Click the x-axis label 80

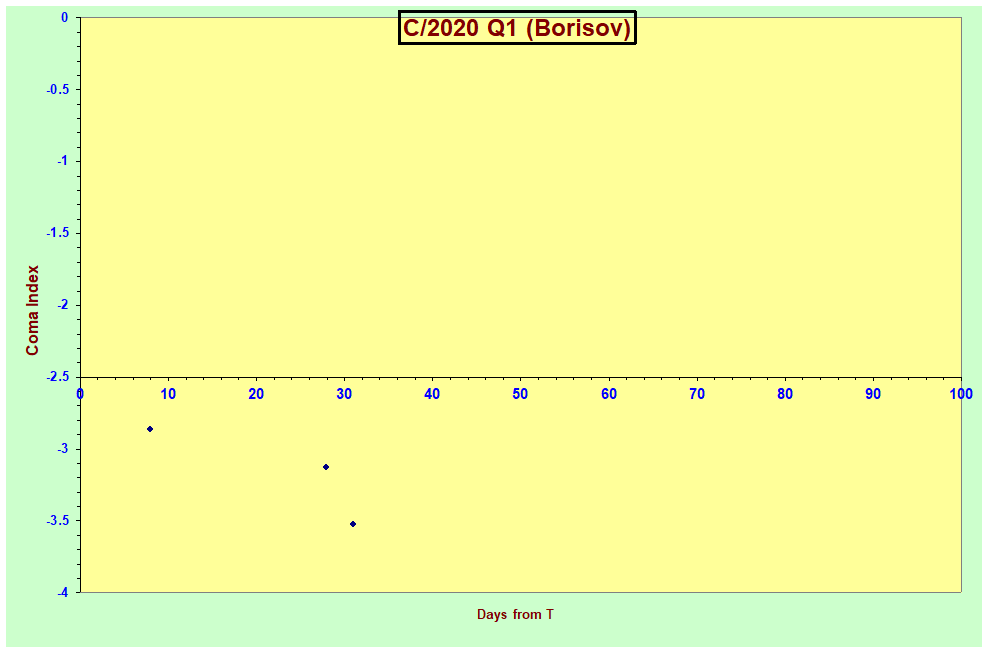click(785, 394)
